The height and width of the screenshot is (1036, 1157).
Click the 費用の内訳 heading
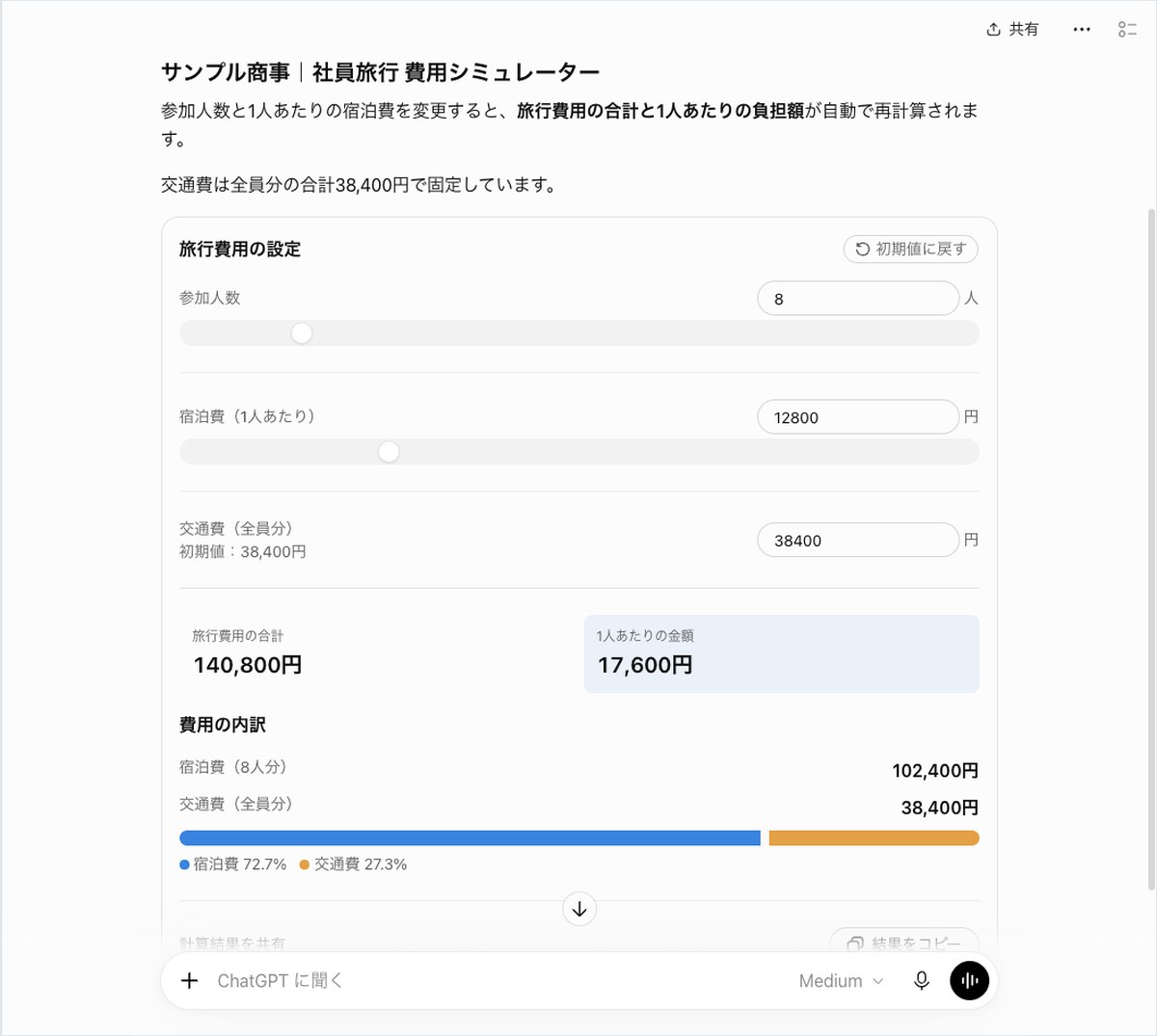point(223,725)
